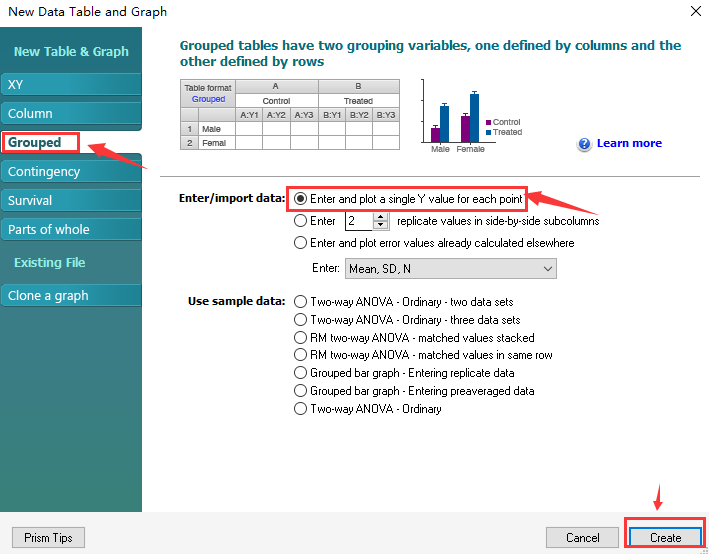Click the Create button
This screenshot has height=554, width=709.
click(666, 538)
